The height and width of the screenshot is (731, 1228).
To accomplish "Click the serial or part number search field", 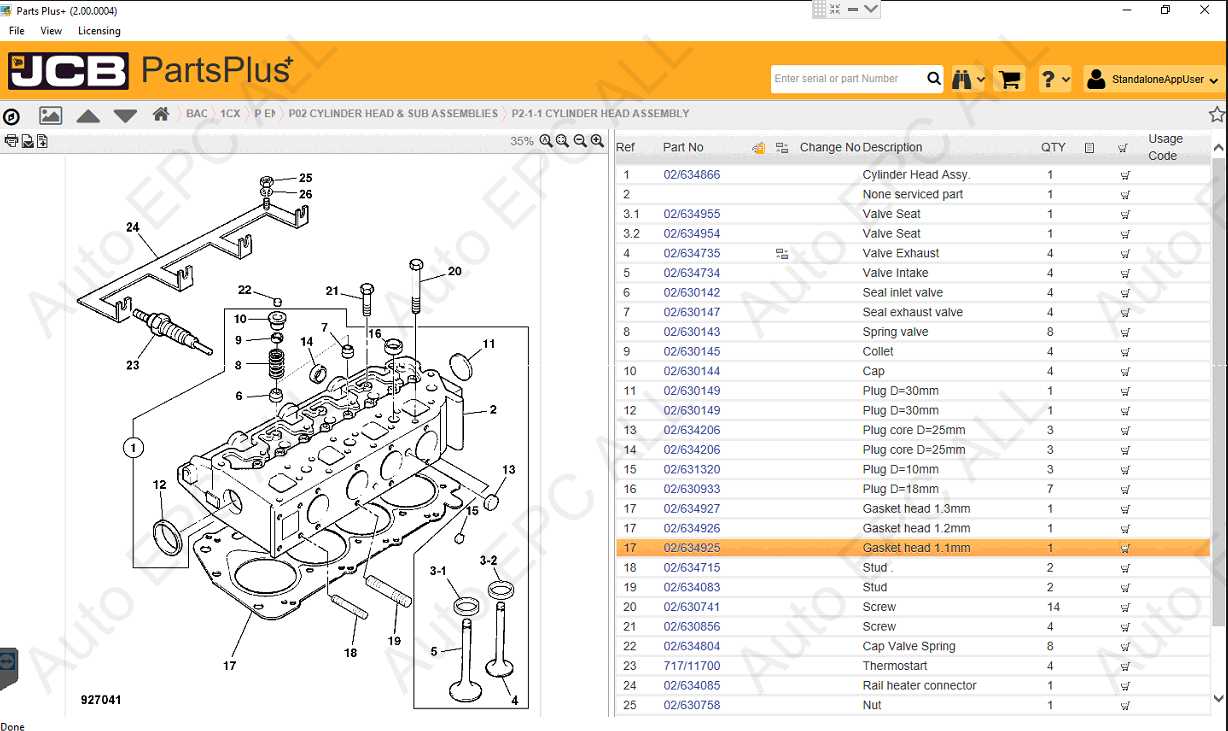I will (x=850, y=78).
